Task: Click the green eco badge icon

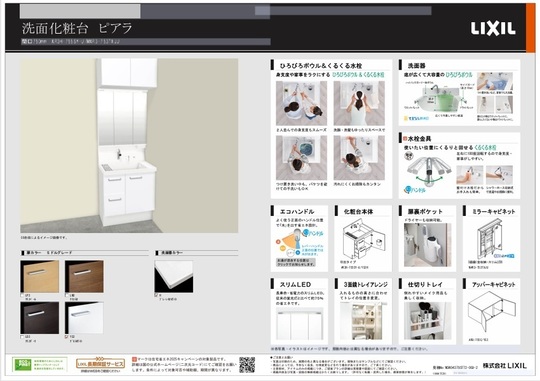Action: 22,364
